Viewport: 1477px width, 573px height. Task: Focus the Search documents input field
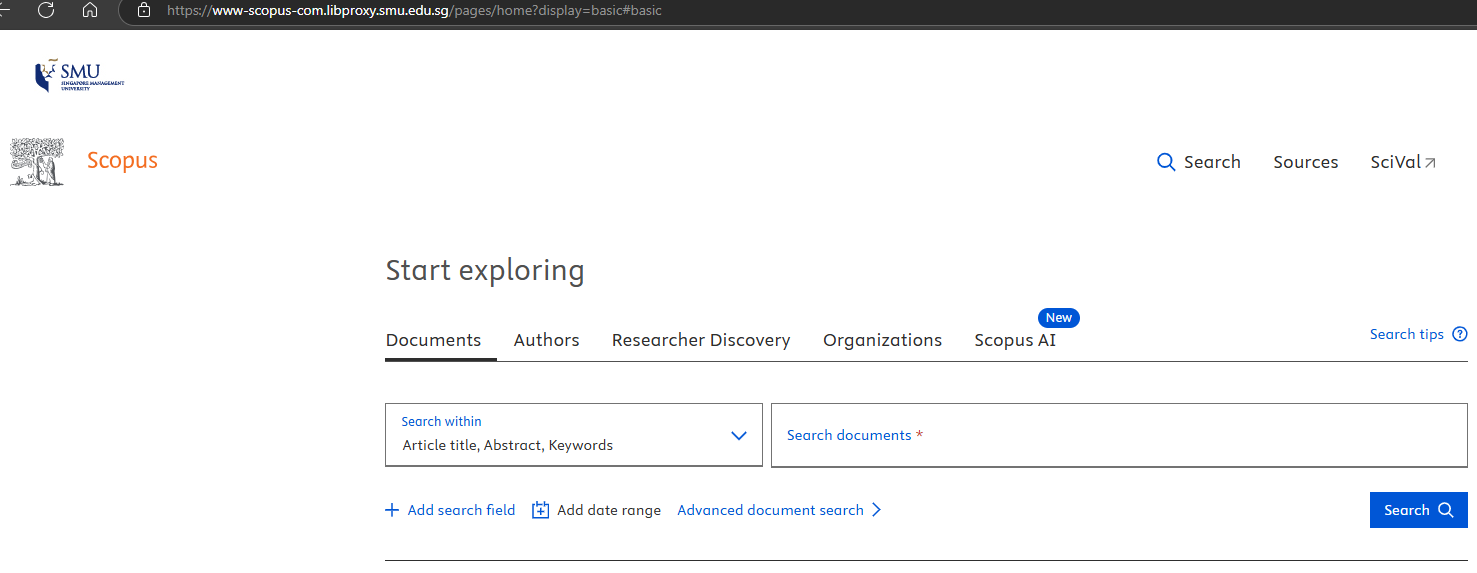[1119, 435]
